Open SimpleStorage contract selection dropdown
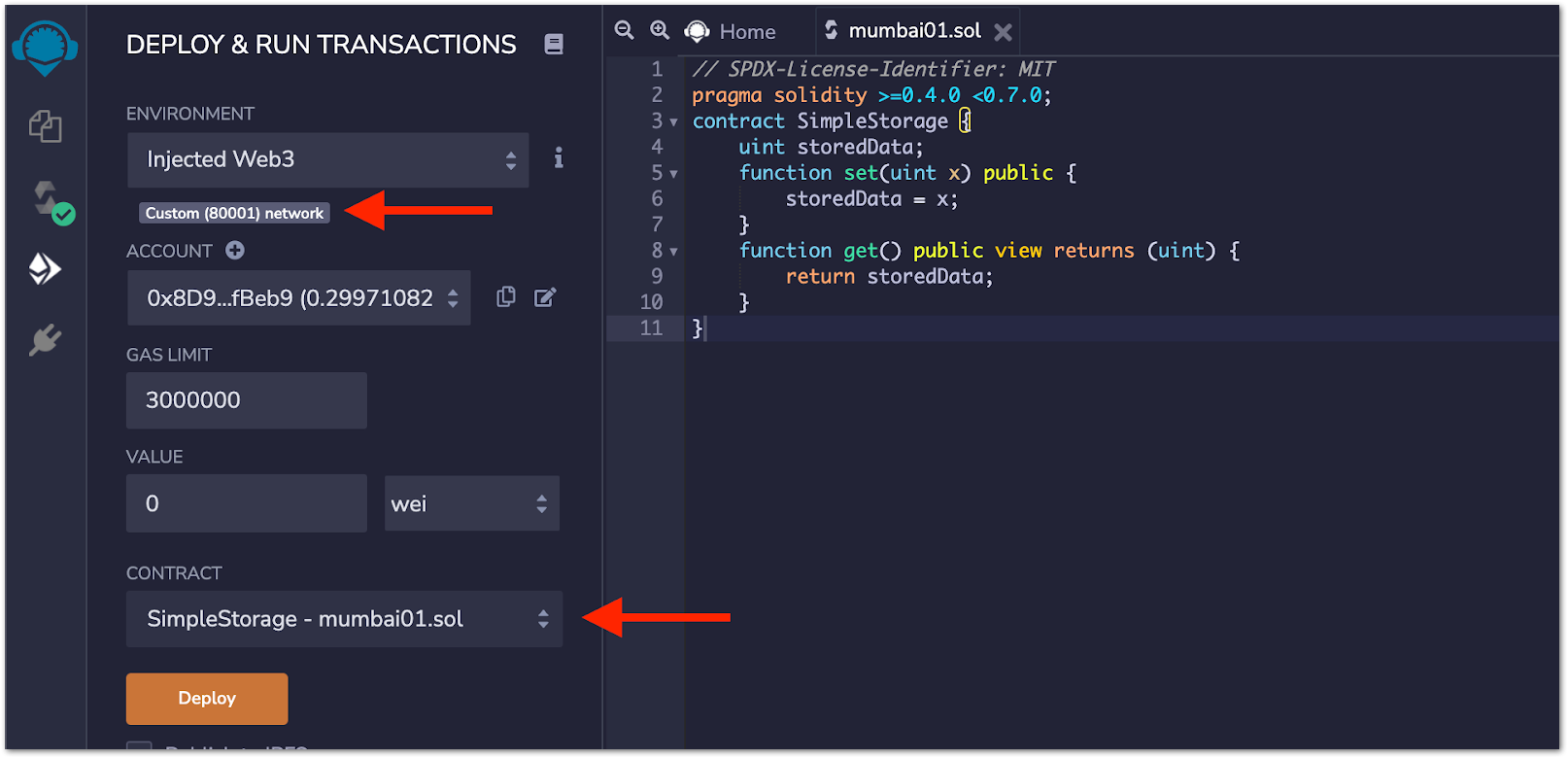The image size is (1568, 758). [344, 619]
